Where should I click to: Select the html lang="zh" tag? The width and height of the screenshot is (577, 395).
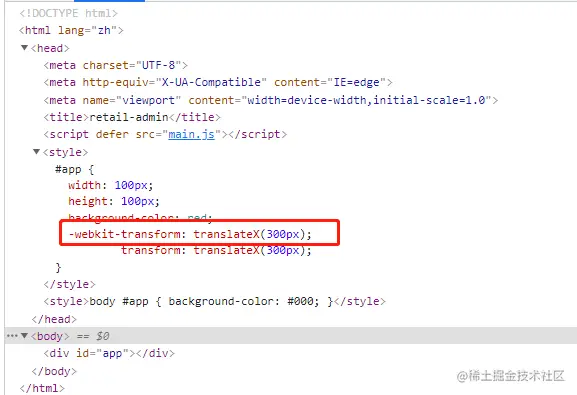(71, 30)
